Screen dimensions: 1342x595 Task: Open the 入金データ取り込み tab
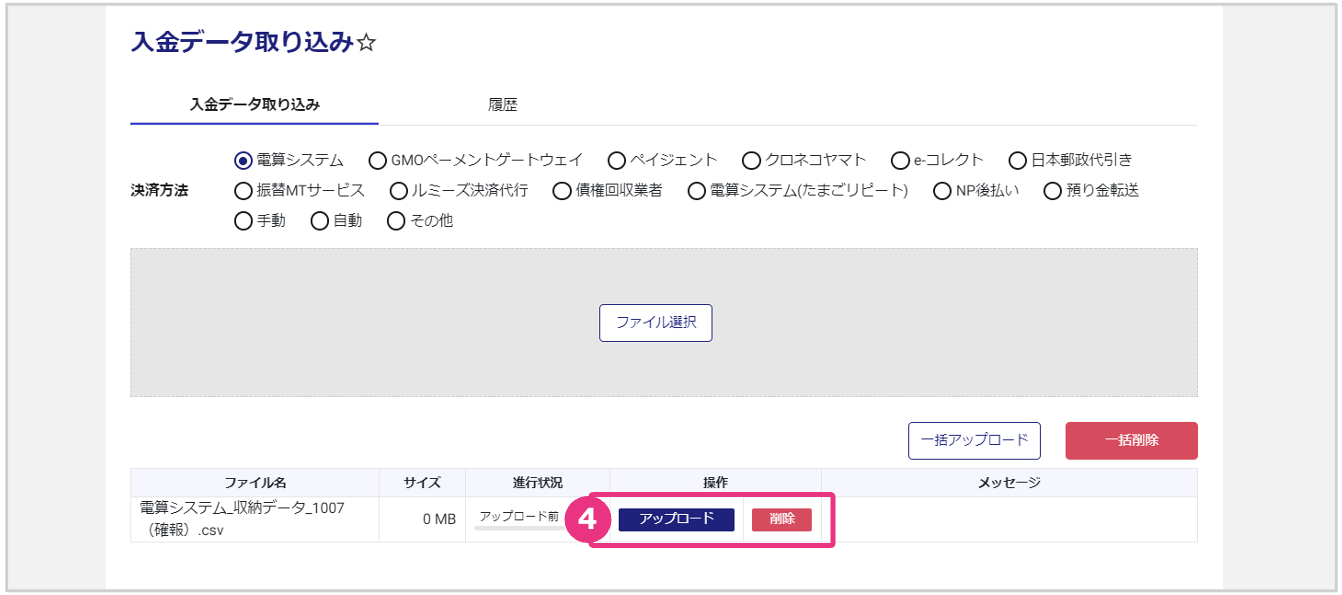point(254,105)
